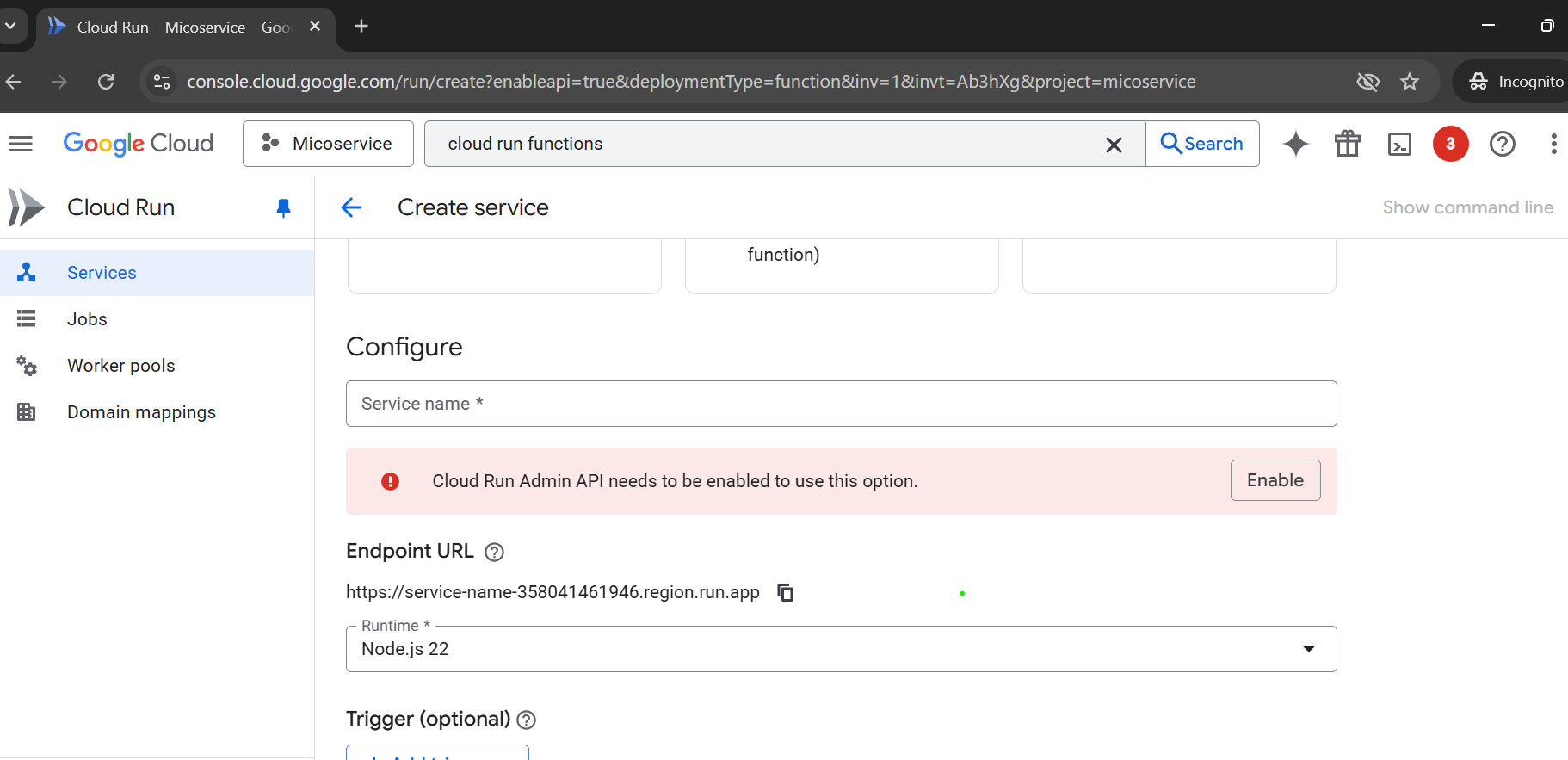Go back with the Create service arrow
The width and height of the screenshot is (1568, 760).
click(351, 207)
